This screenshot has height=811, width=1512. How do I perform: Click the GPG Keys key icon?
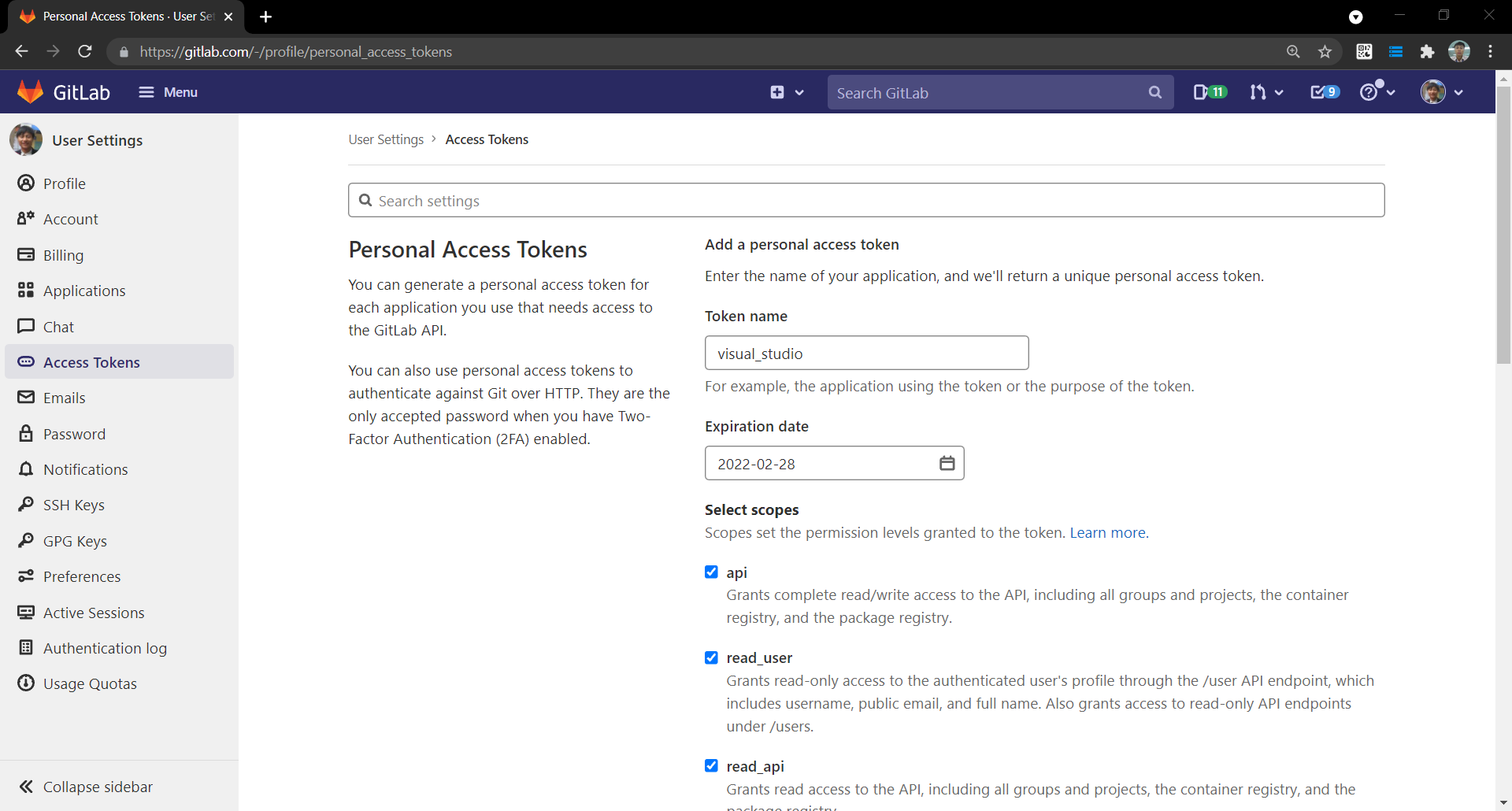pyautogui.click(x=26, y=540)
